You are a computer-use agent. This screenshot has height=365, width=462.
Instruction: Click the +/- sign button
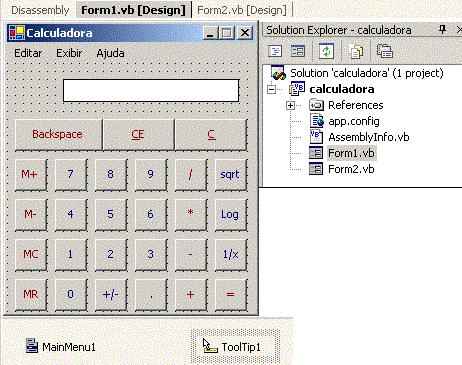(111, 295)
